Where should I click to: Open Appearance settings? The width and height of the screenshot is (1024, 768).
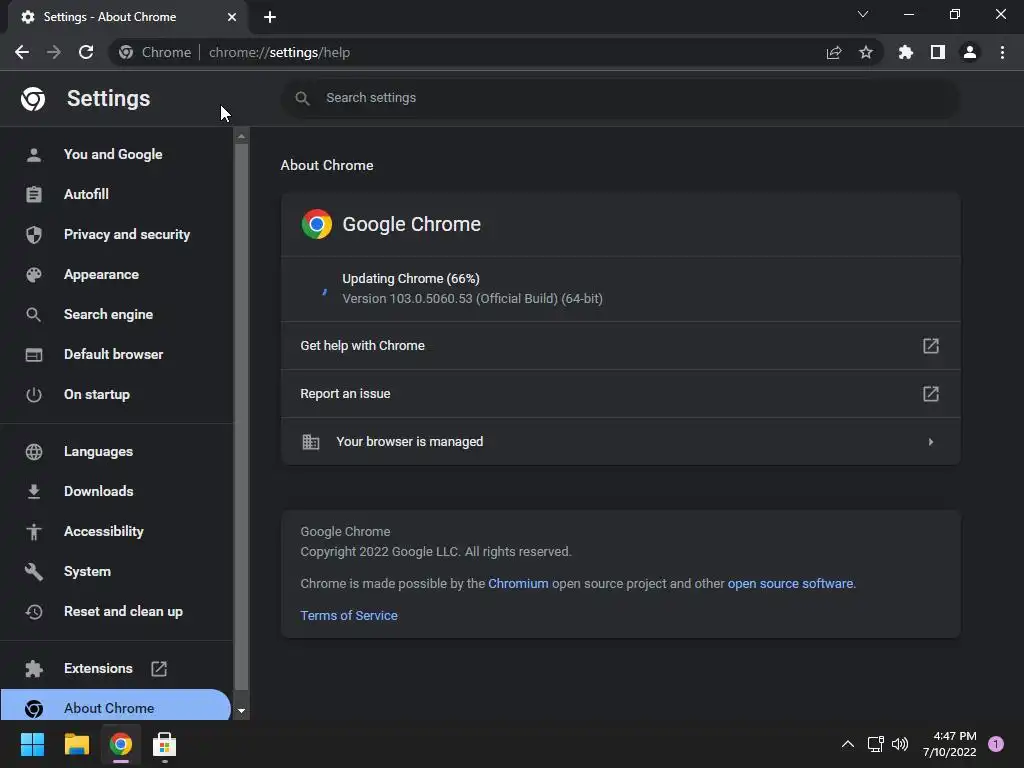(116, 275)
